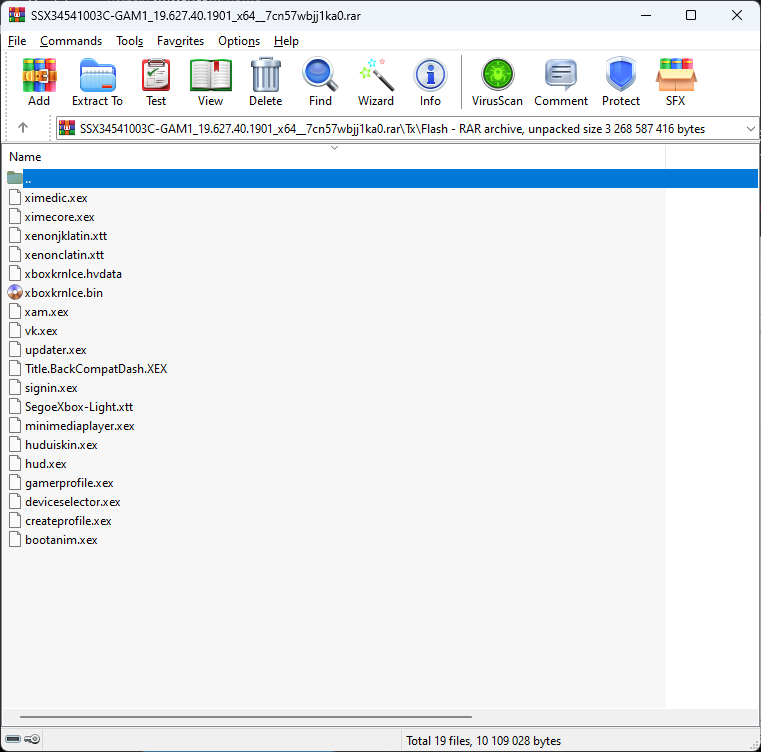
Task: Click the Add toolbar icon
Action: tap(39, 75)
